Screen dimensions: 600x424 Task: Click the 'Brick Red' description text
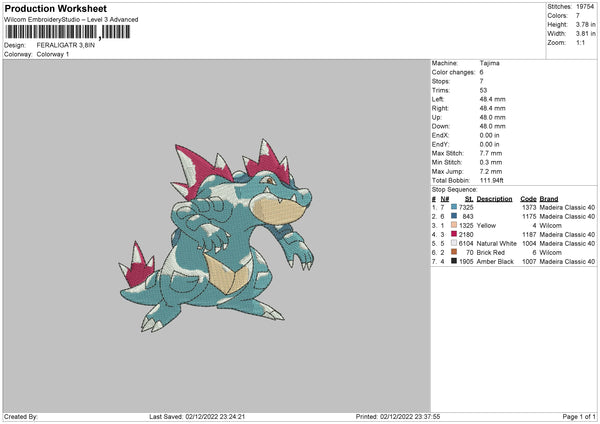coord(491,253)
